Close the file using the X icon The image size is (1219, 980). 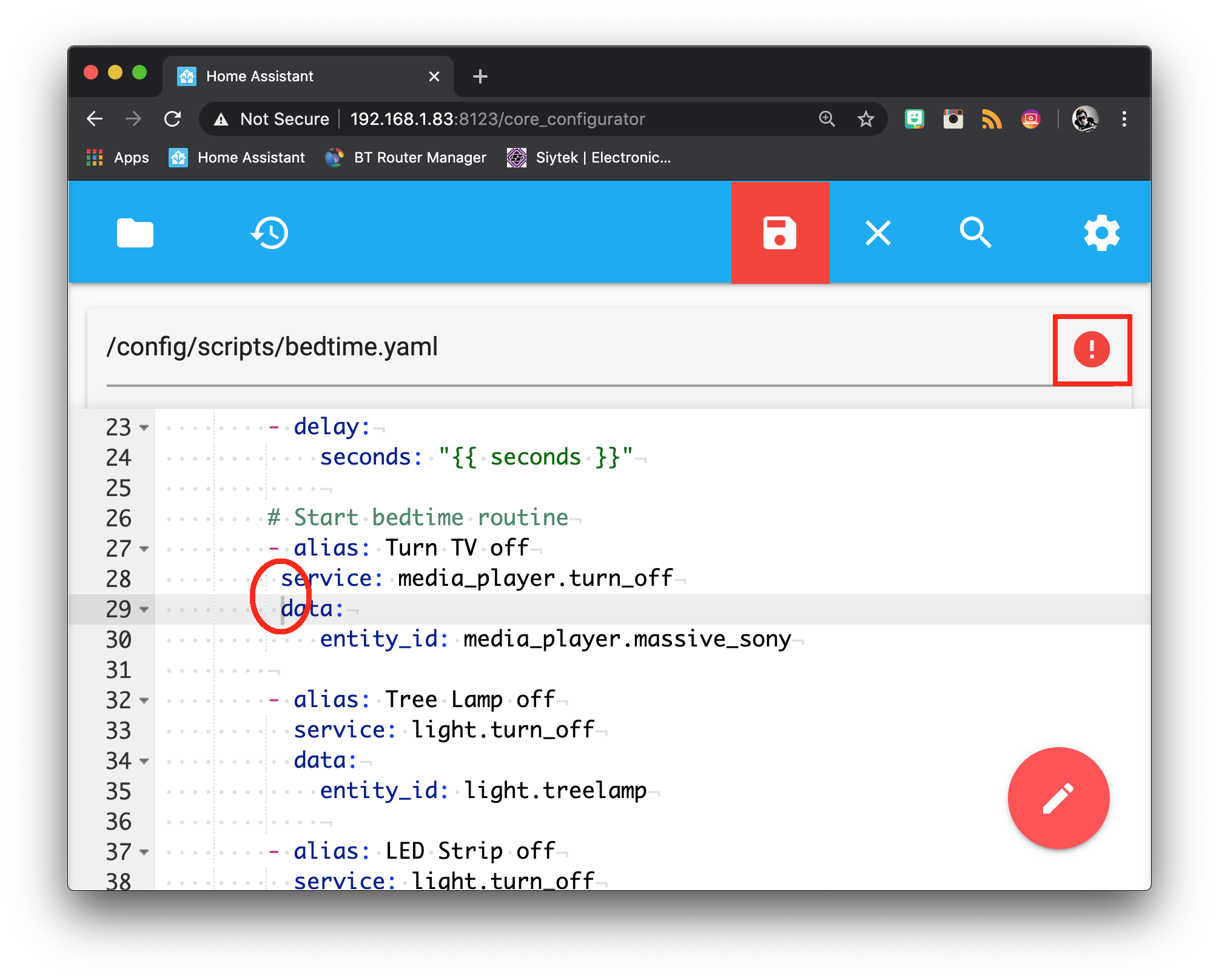coord(878,233)
